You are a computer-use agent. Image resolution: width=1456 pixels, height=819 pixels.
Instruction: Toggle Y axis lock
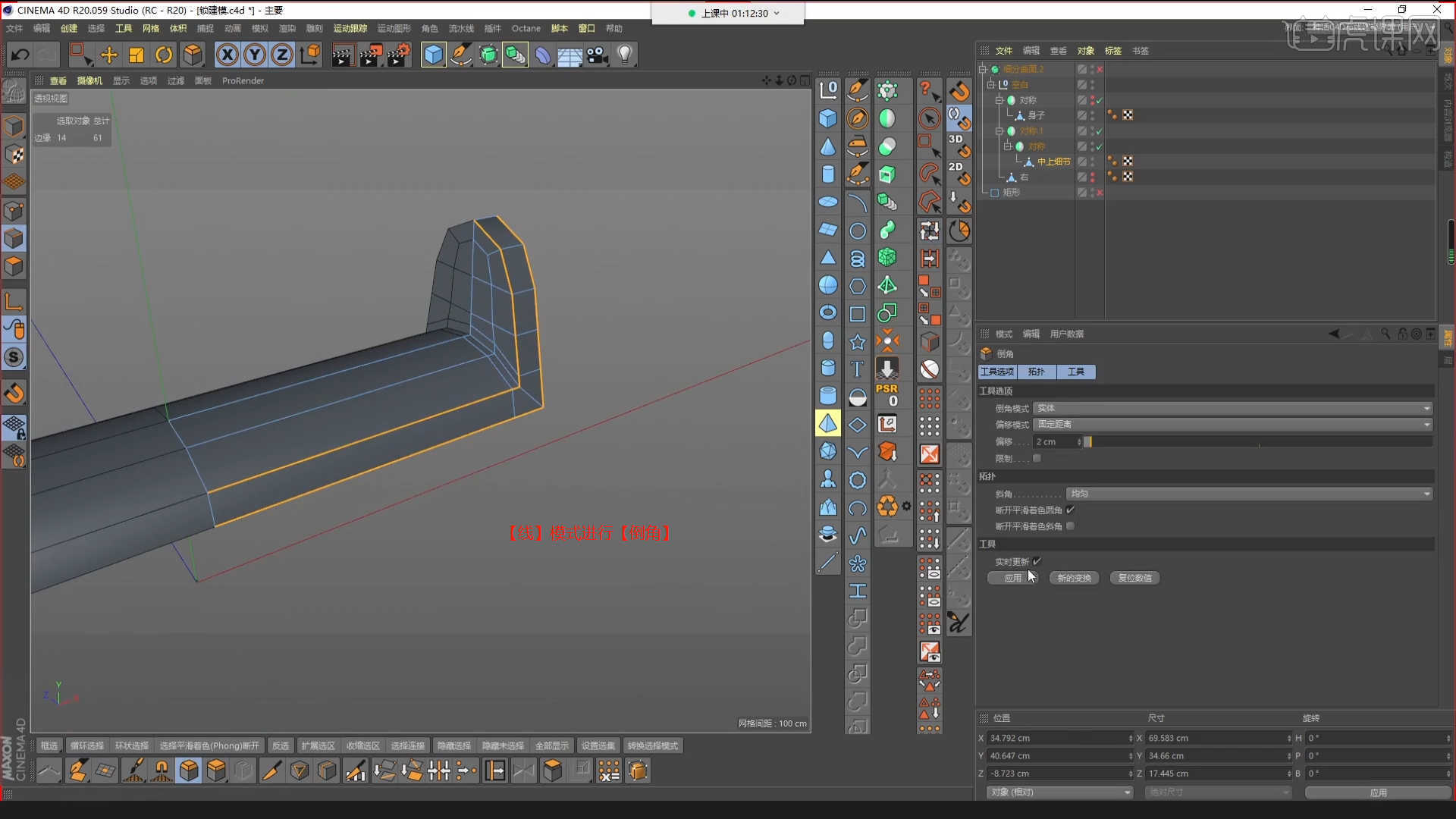coord(255,55)
